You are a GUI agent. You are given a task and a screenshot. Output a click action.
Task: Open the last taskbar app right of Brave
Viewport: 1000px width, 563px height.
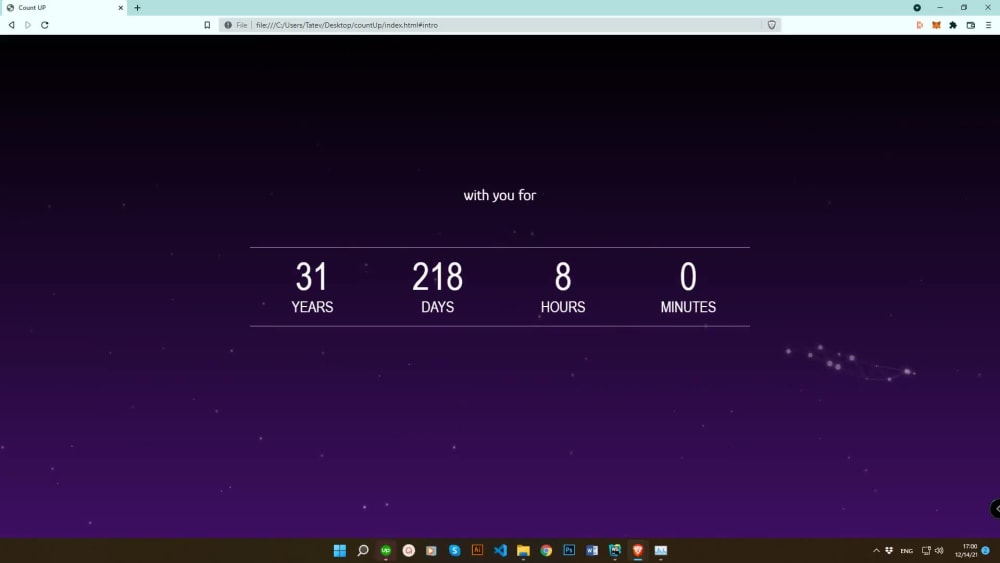tap(661, 550)
